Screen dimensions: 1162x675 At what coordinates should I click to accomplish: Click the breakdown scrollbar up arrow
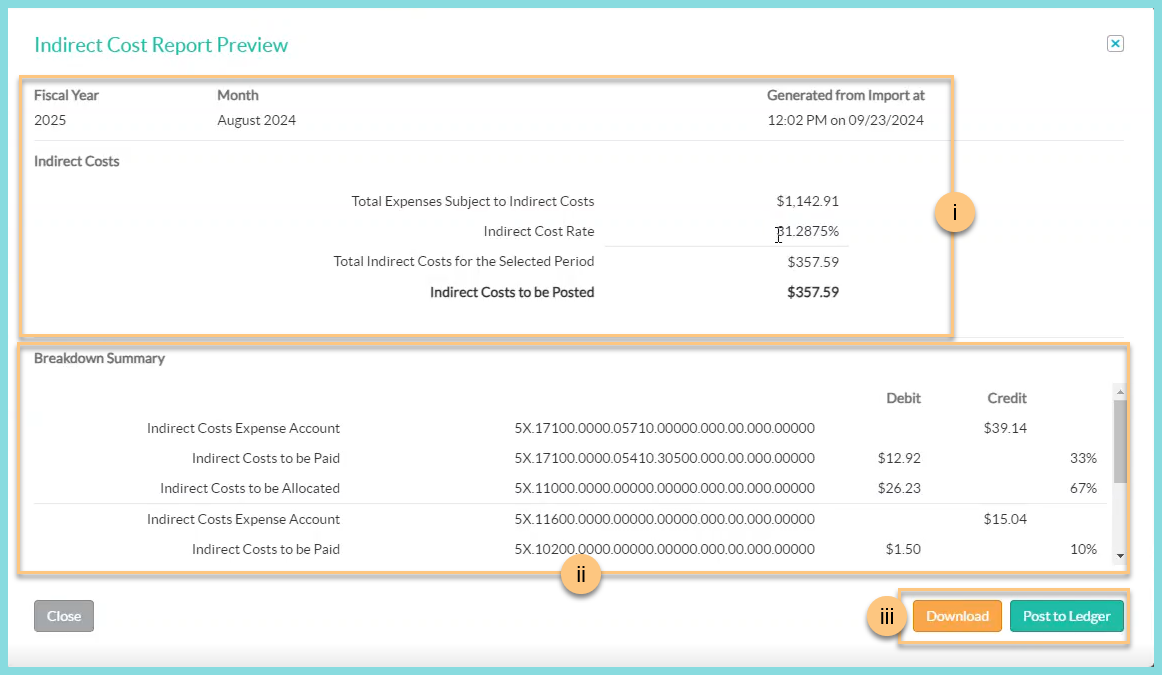point(1120,392)
